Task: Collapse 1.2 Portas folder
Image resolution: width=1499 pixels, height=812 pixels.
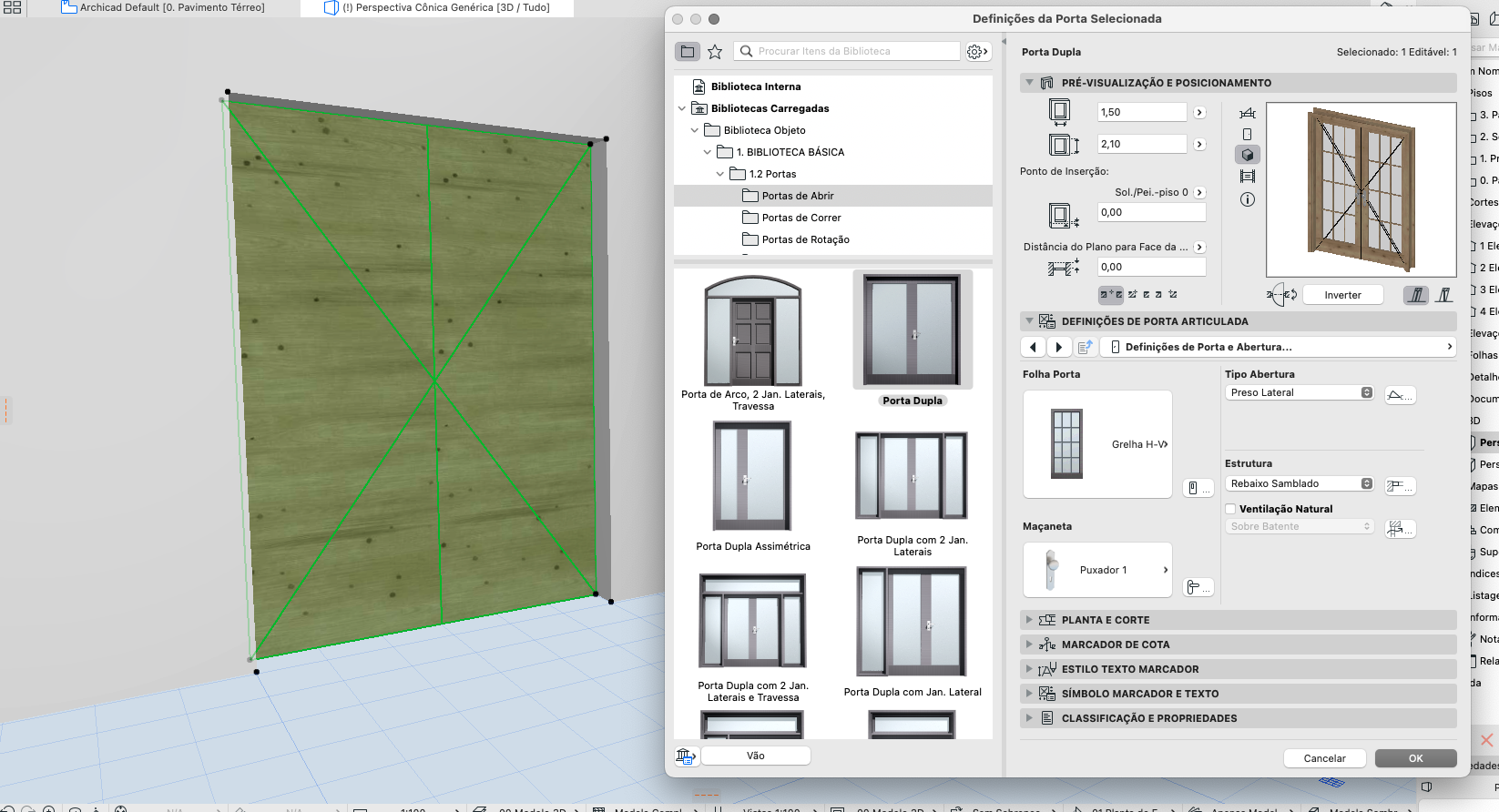Action: pos(720,174)
